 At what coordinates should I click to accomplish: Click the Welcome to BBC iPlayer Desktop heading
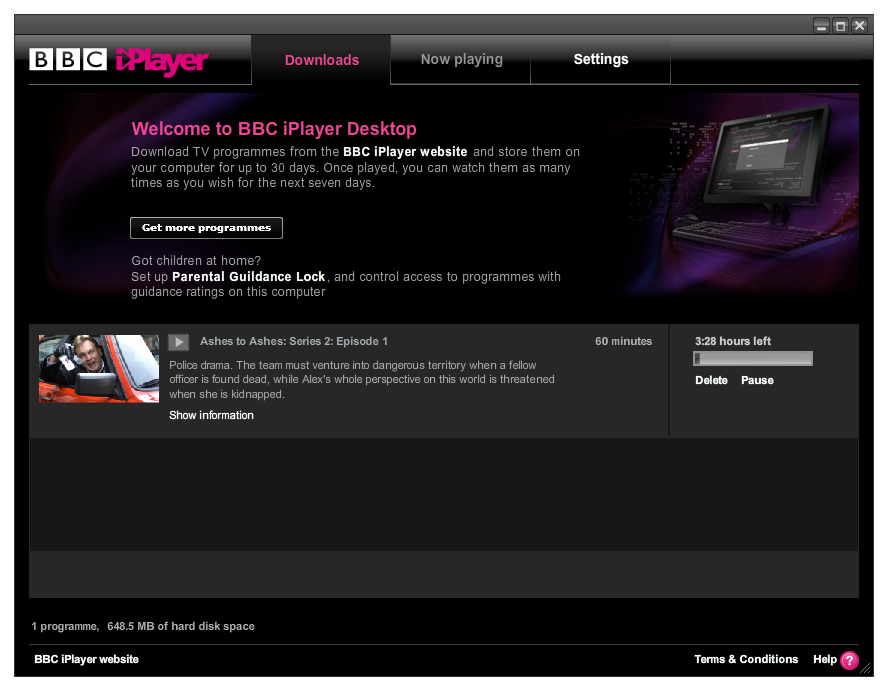pos(274,129)
